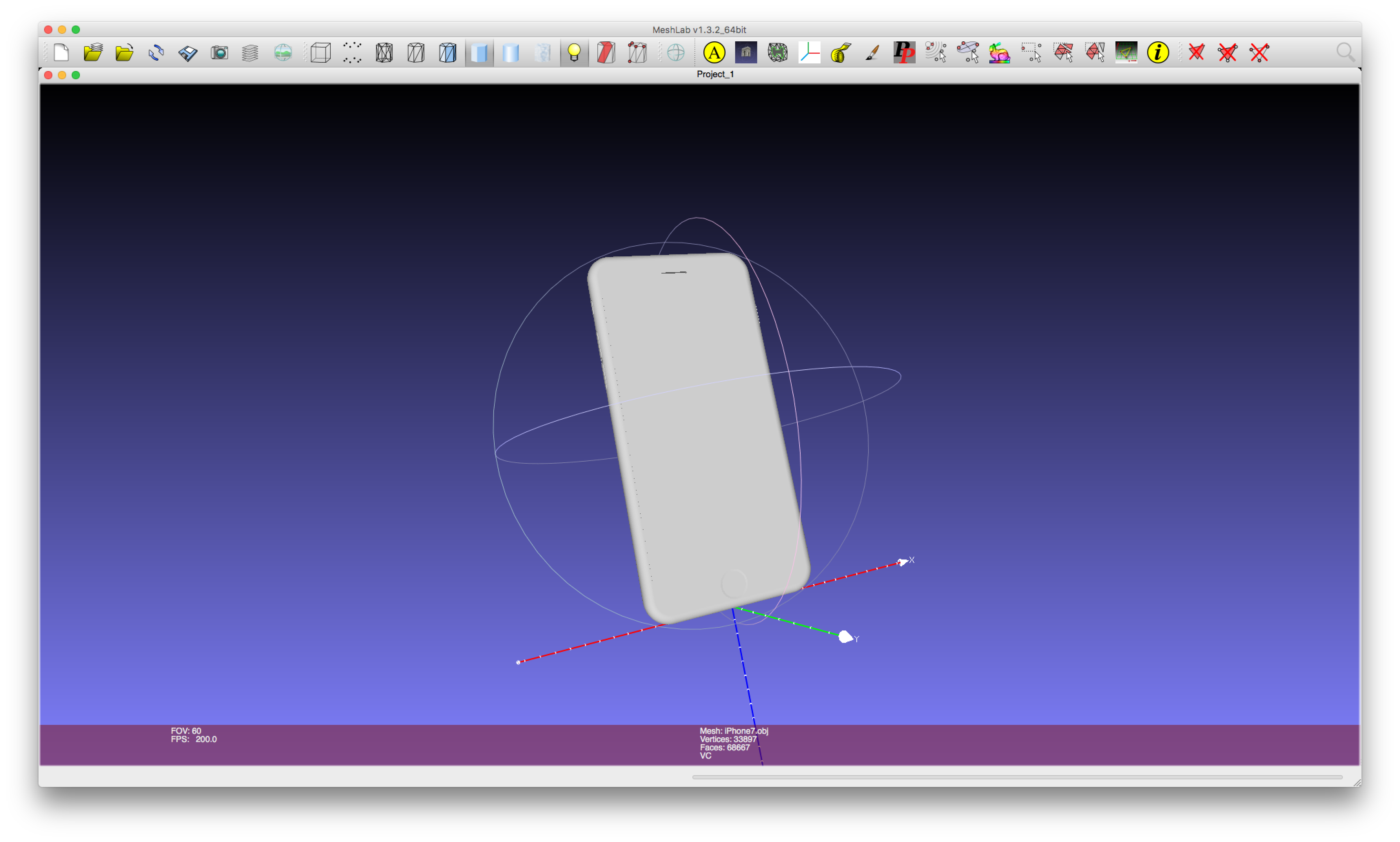The height and width of the screenshot is (842, 1400).
Task: Toggle texture rendering mode
Action: pyautogui.click(x=543, y=53)
